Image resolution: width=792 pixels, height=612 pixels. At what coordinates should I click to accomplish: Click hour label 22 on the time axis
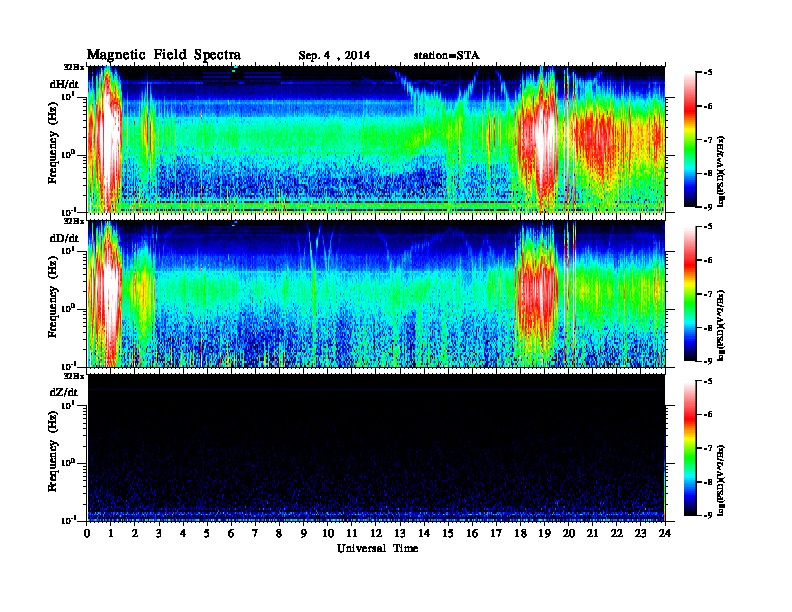[616, 533]
